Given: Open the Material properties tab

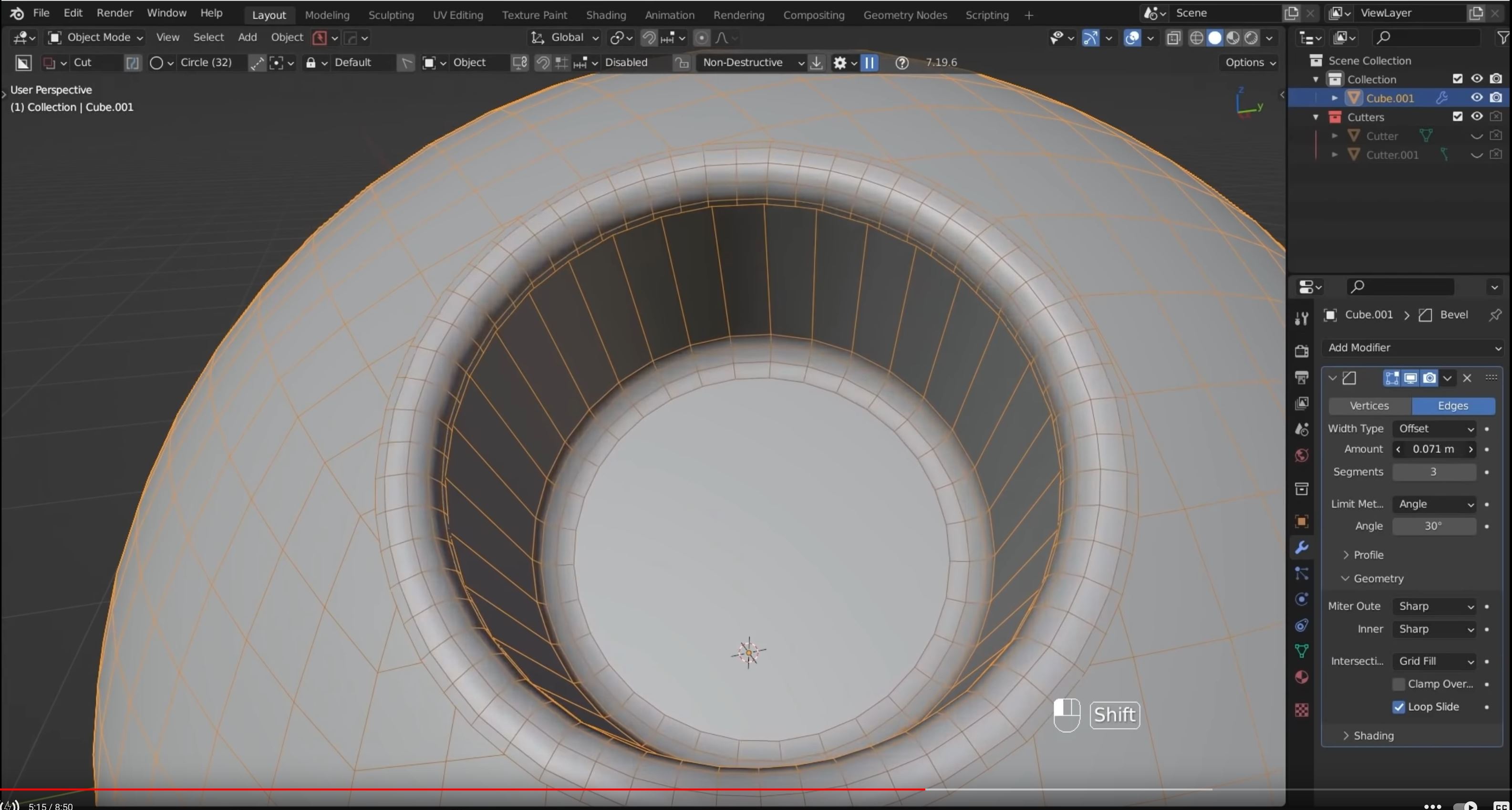Looking at the screenshot, I should coord(1301,677).
